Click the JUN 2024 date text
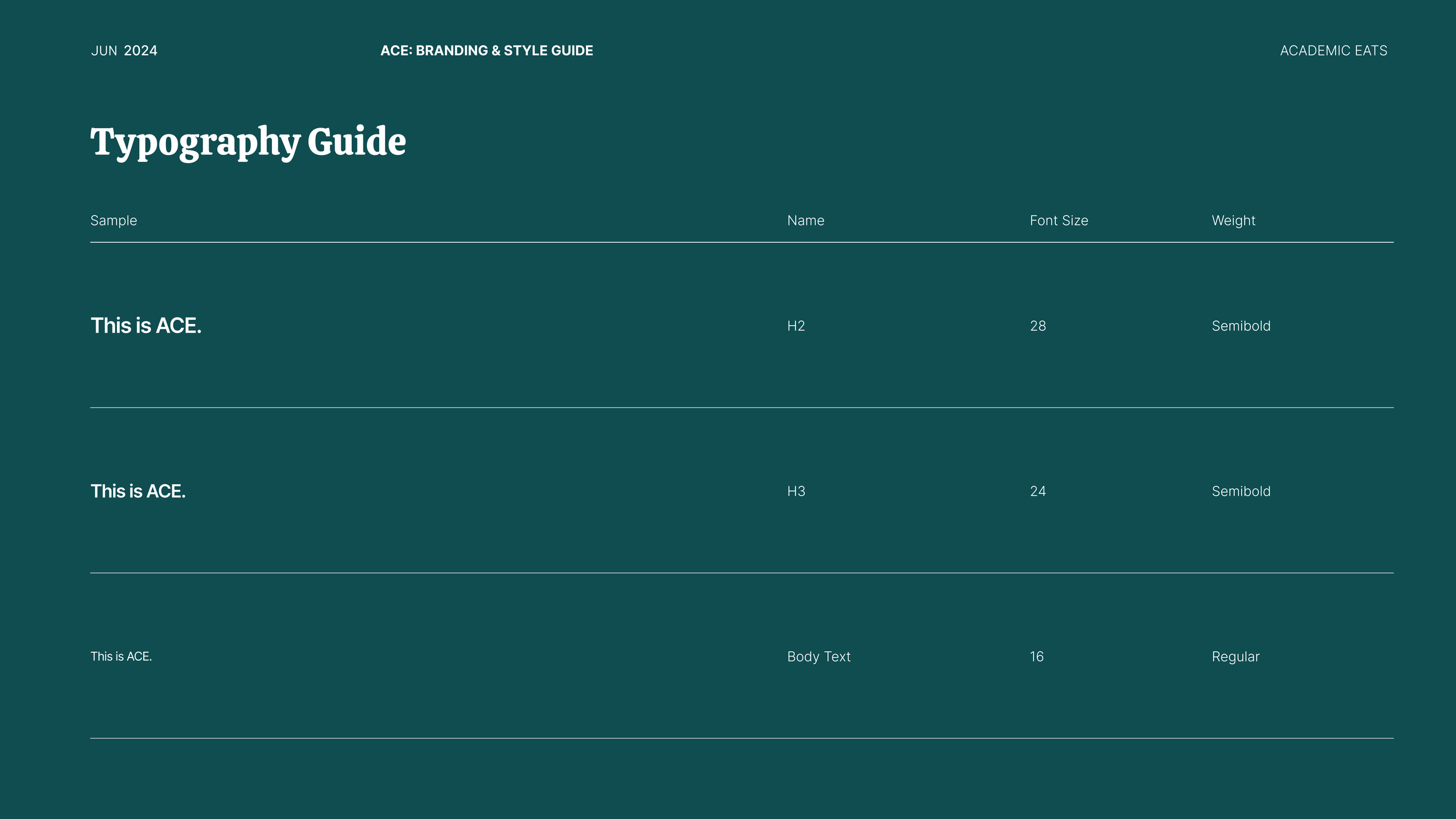The width and height of the screenshot is (1456, 819). (x=124, y=51)
